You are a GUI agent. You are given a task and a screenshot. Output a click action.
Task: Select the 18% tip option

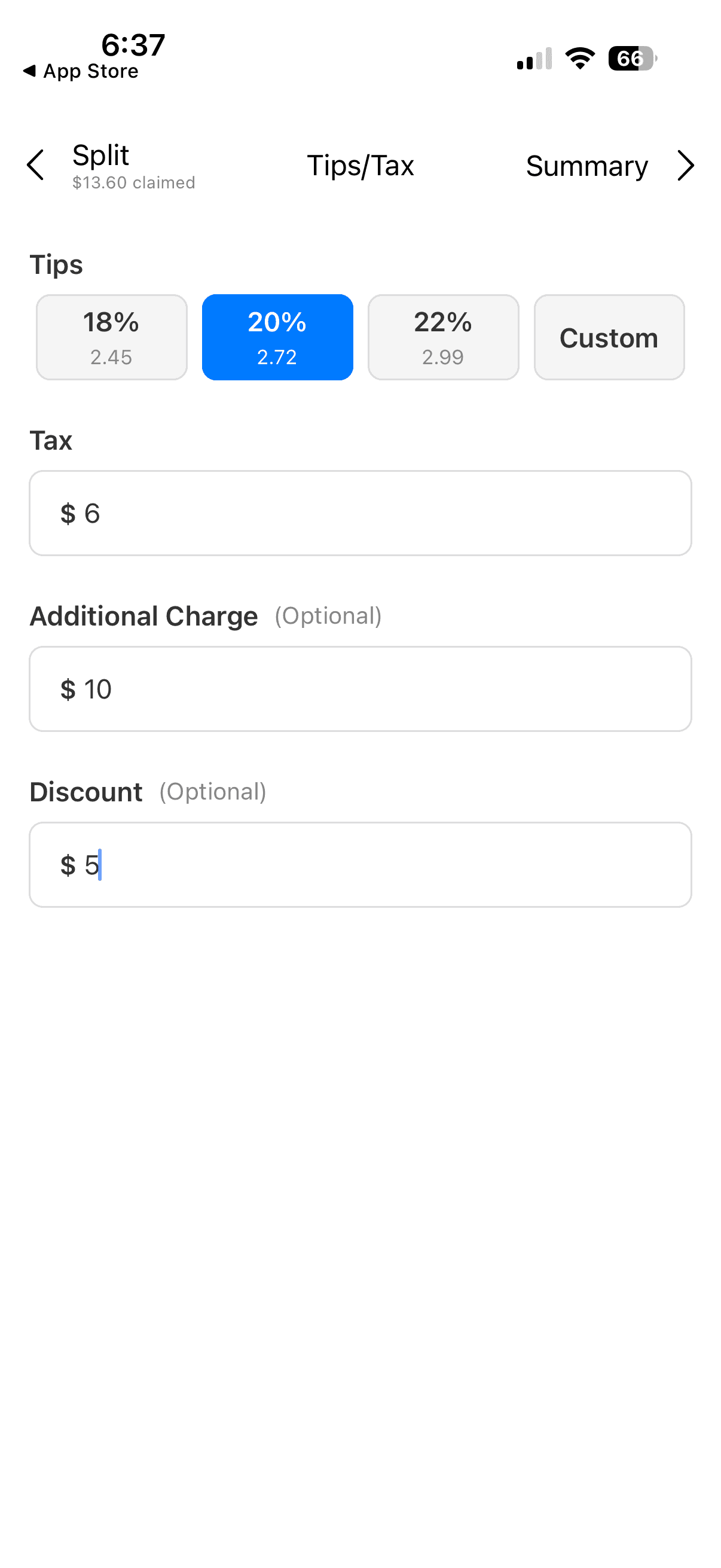click(111, 337)
